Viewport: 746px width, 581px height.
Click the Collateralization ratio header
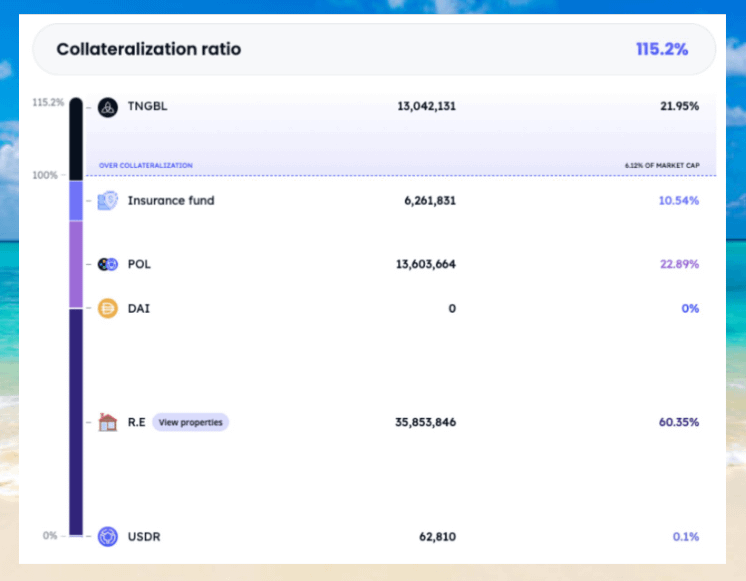(148, 49)
